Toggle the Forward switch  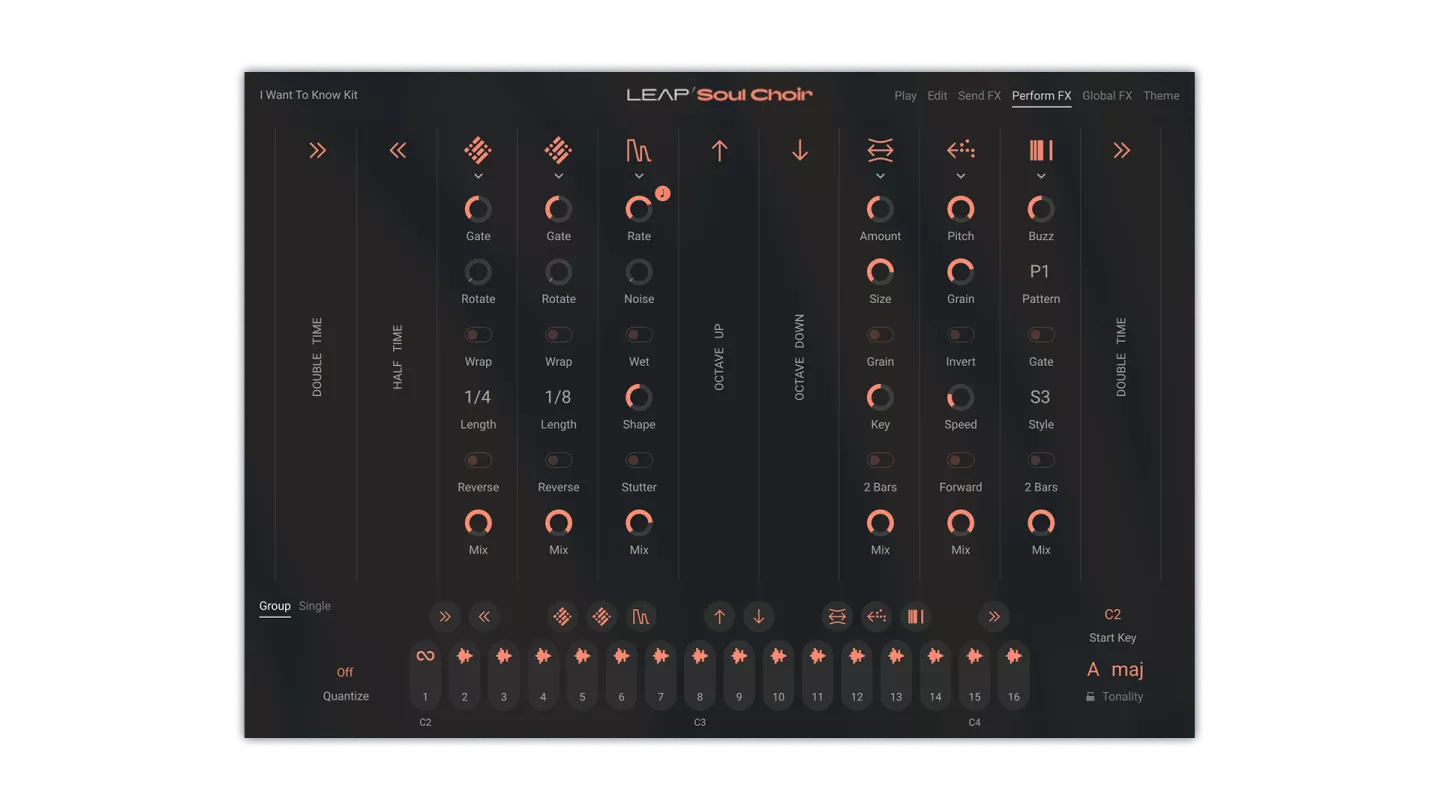tap(961, 460)
